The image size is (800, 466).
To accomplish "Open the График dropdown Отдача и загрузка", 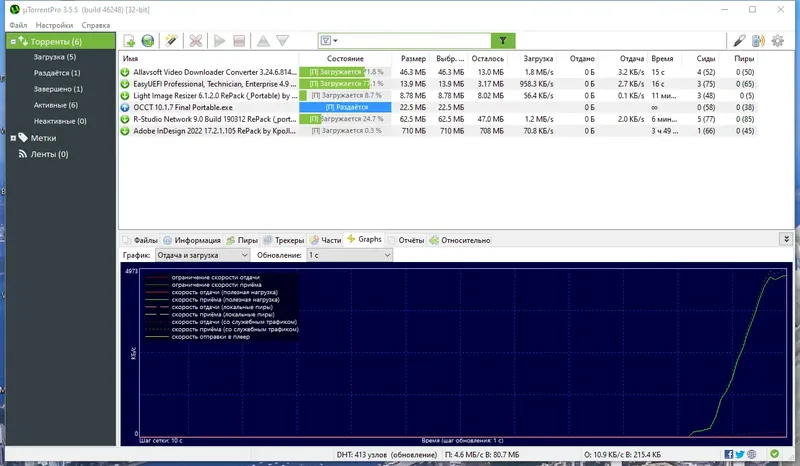I will point(202,255).
